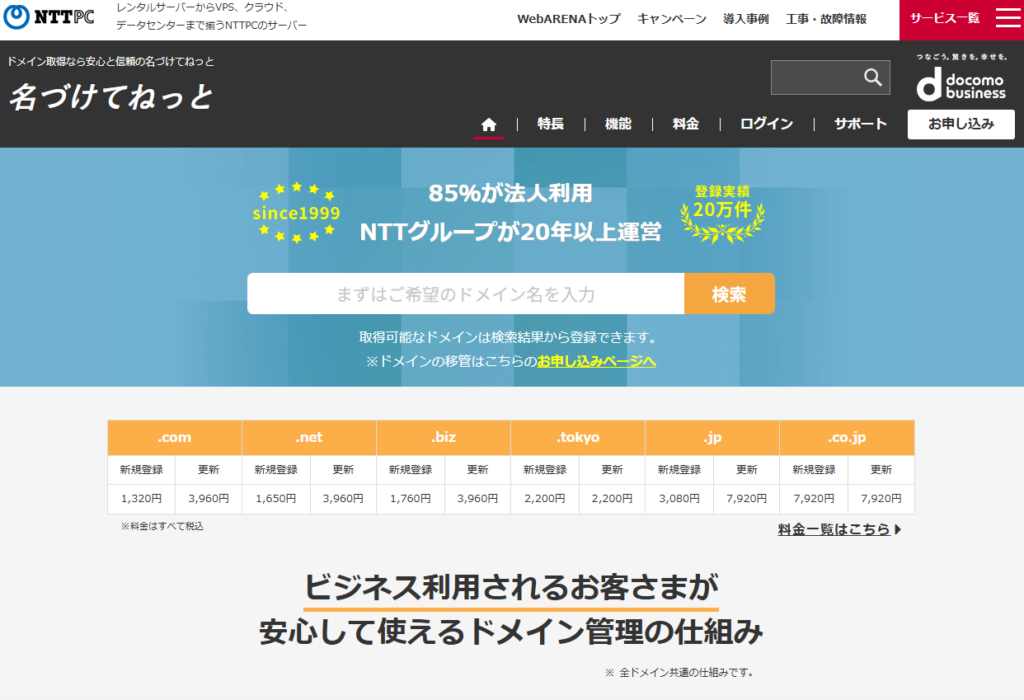Viewport: 1024px width, 700px height.
Task: Click the home icon in navigation bar
Action: [x=488, y=124]
